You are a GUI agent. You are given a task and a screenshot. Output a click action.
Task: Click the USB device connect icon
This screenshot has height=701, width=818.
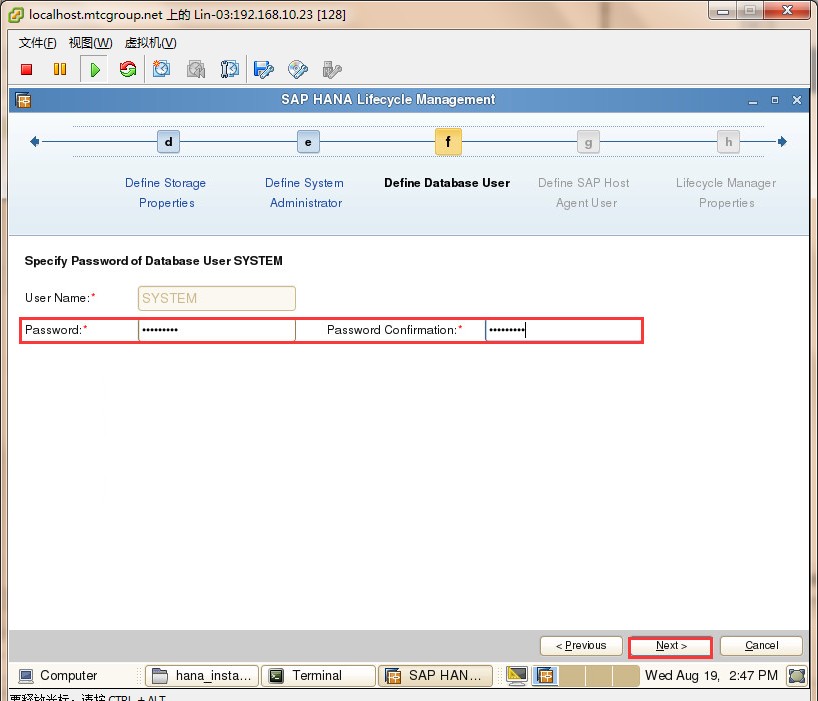[332, 69]
